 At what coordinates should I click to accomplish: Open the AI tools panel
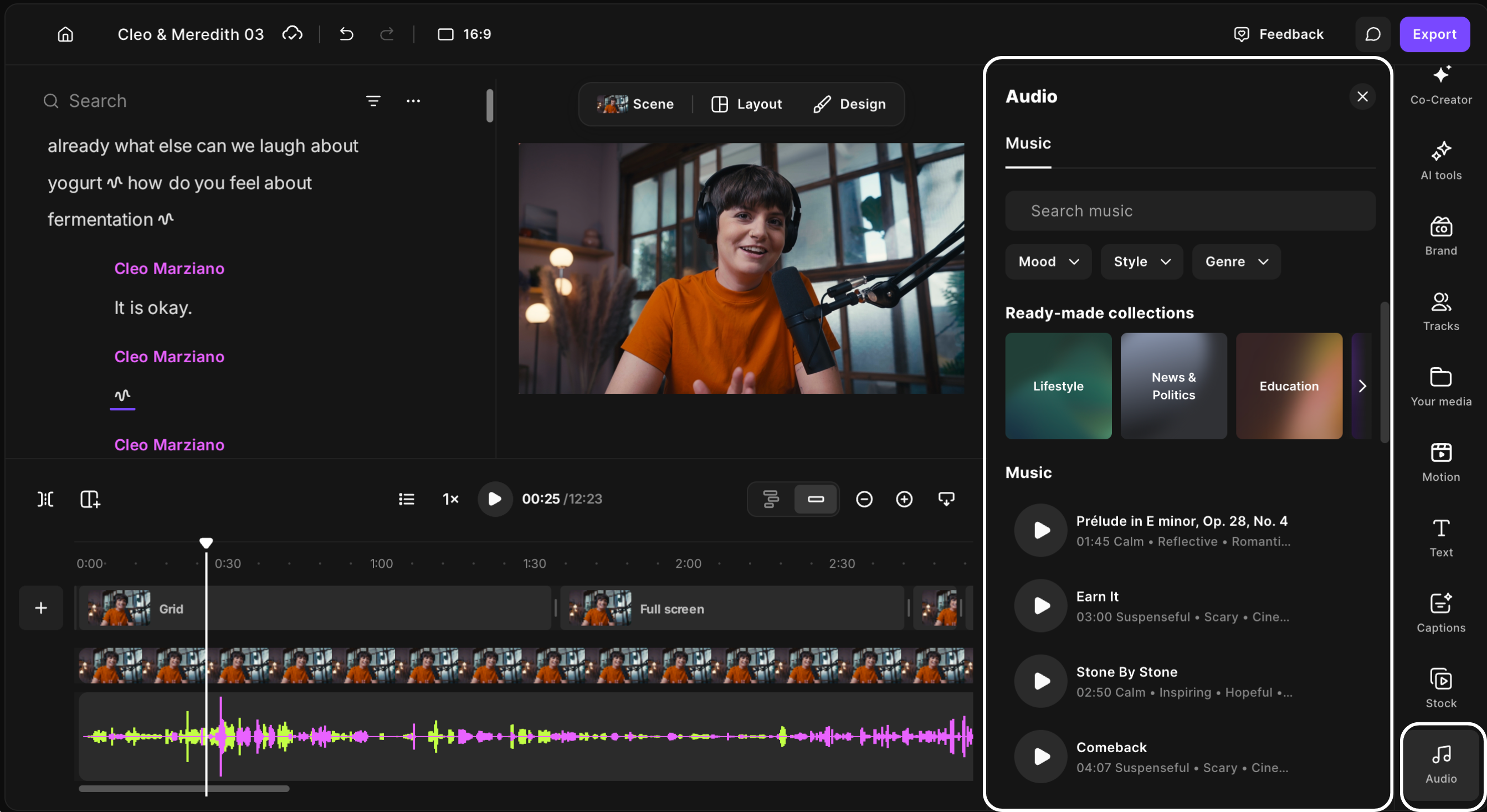click(x=1441, y=161)
